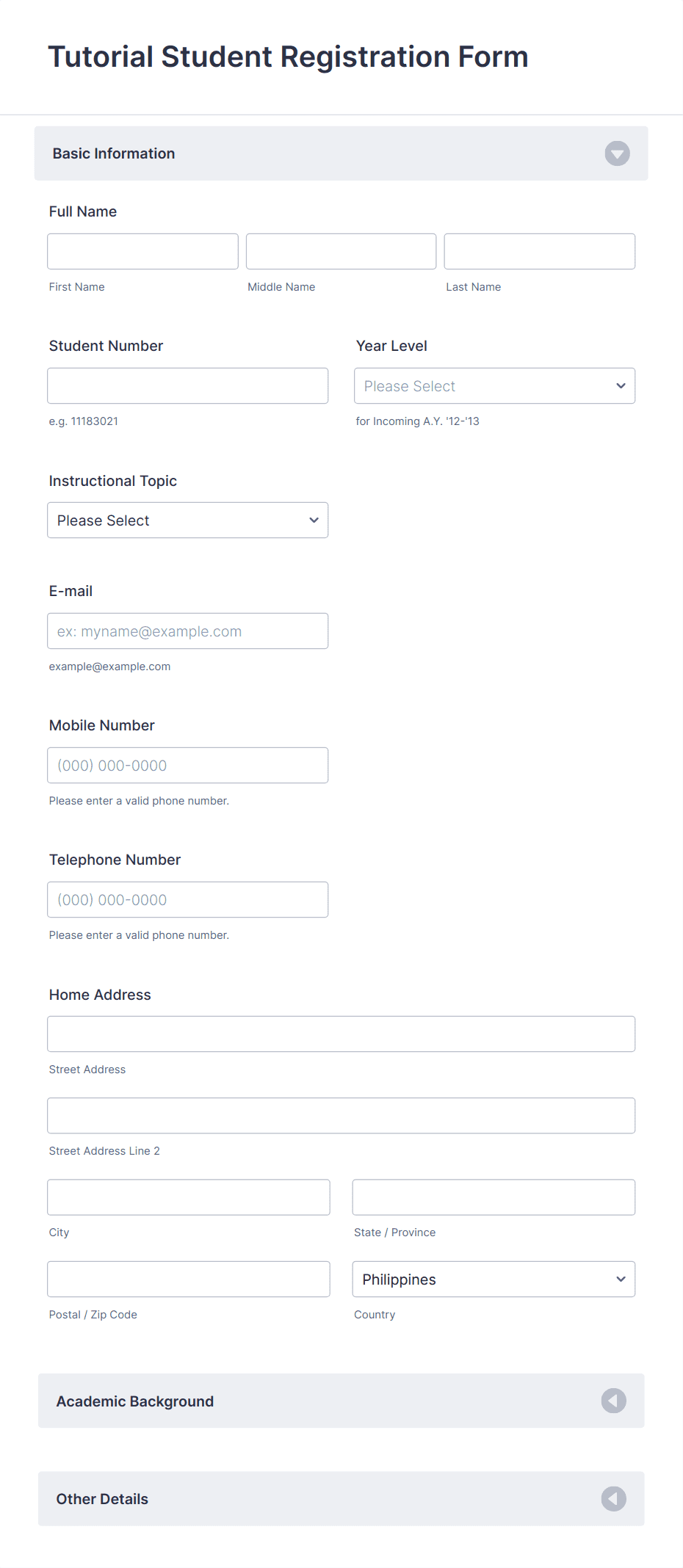Screen dimensions: 683x1568
Task: Open the Year Level selection menu
Action: 494,385
